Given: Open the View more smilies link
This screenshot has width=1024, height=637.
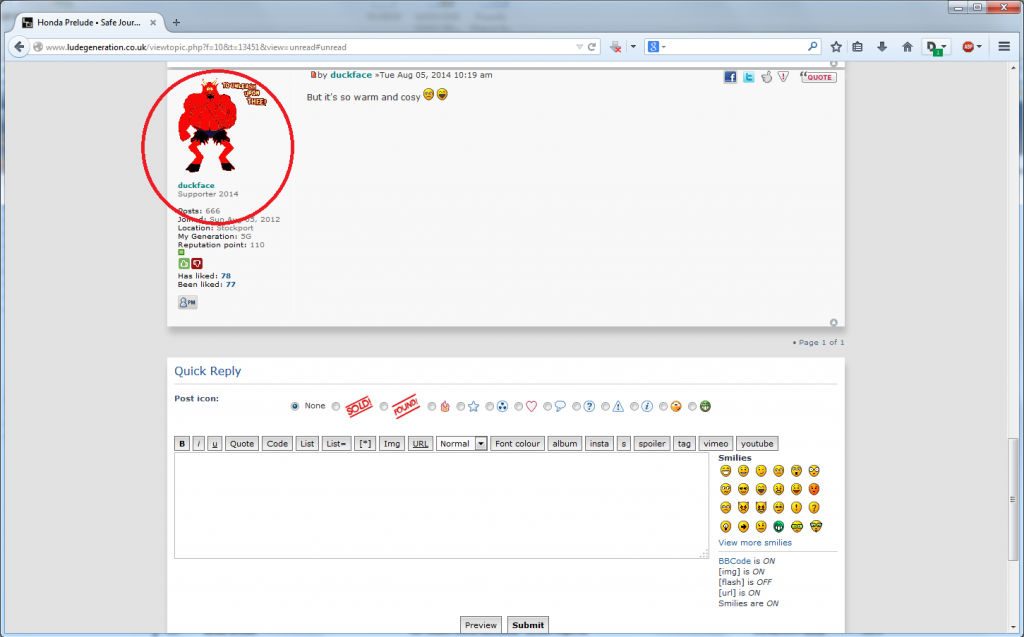Looking at the screenshot, I should pos(755,542).
